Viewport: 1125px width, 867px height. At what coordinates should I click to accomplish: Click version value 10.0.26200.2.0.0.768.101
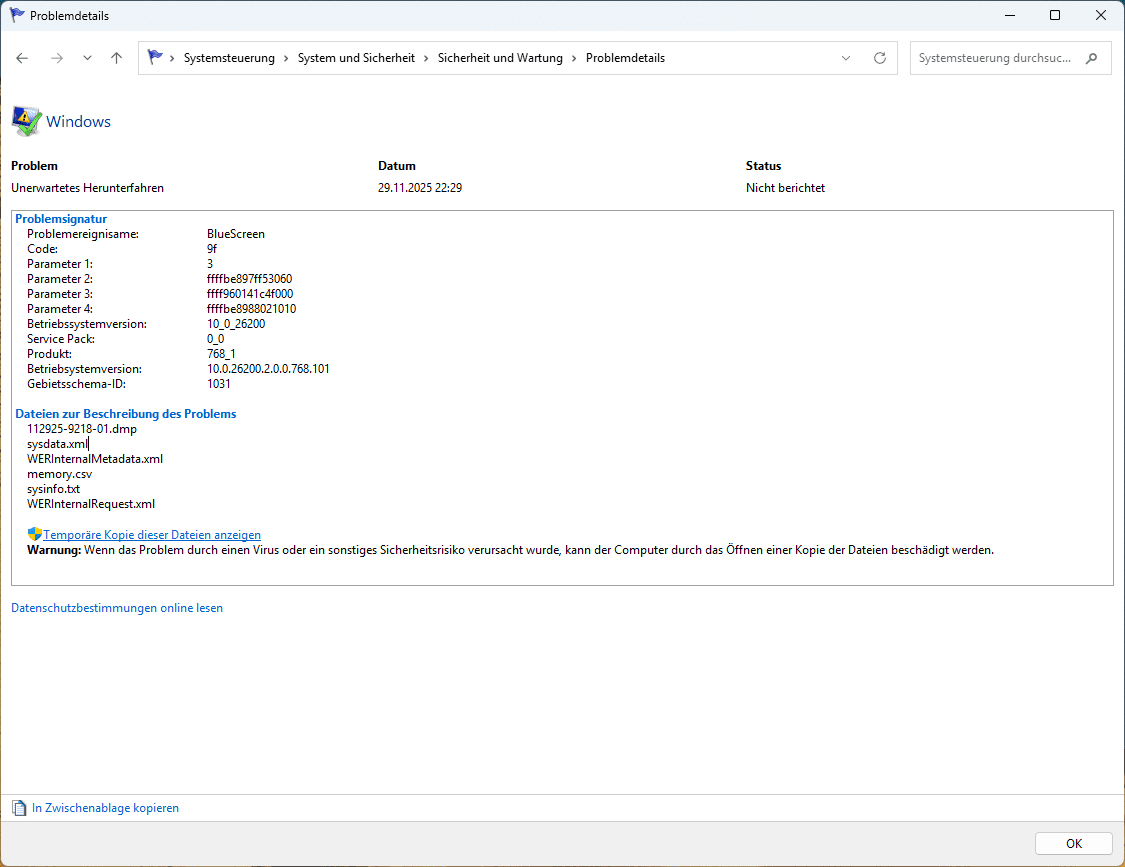[268, 369]
